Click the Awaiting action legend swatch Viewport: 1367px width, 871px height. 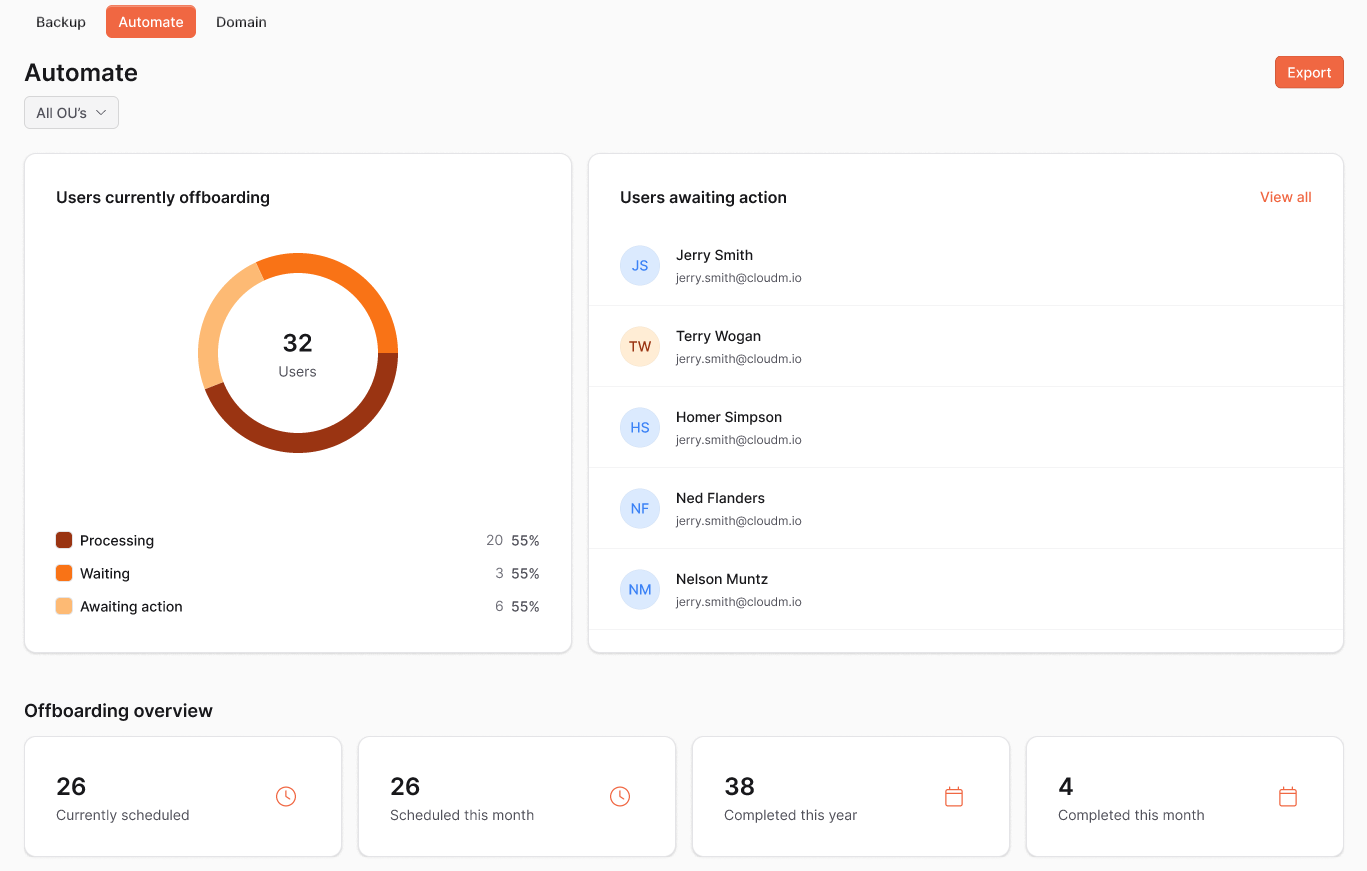click(x=64, y=607)
